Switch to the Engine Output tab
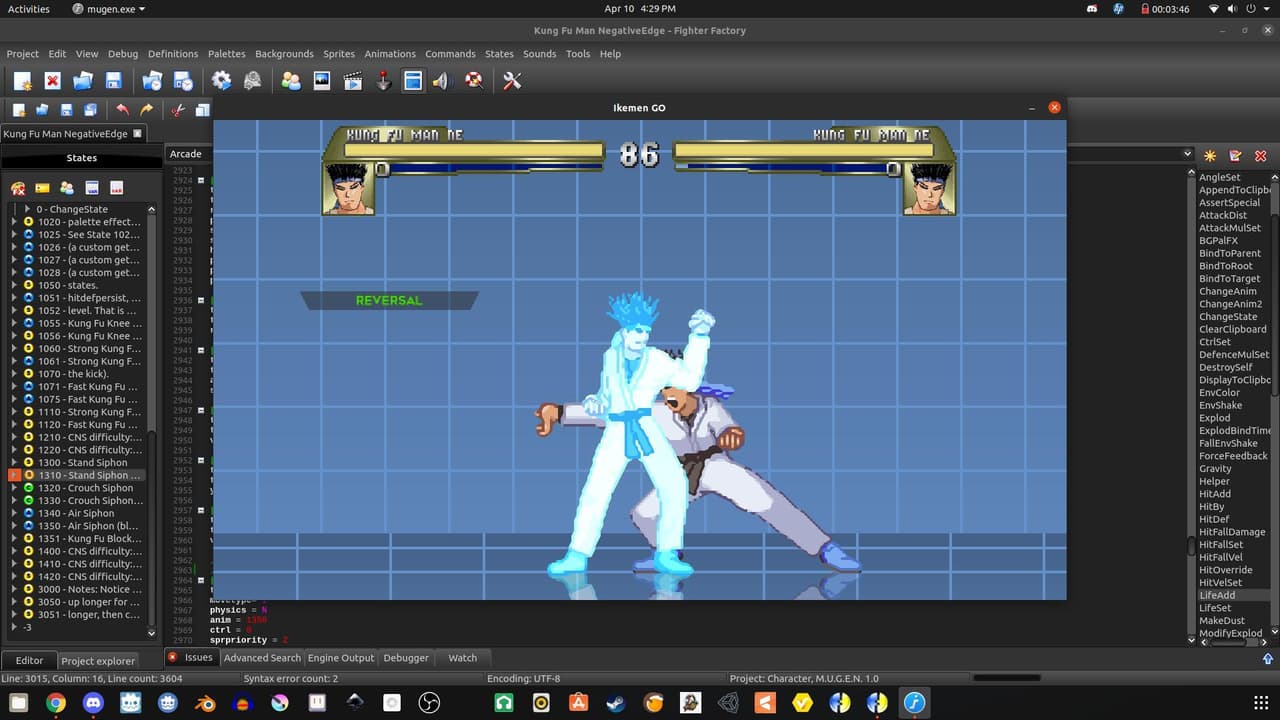 (x=341, y=658)
